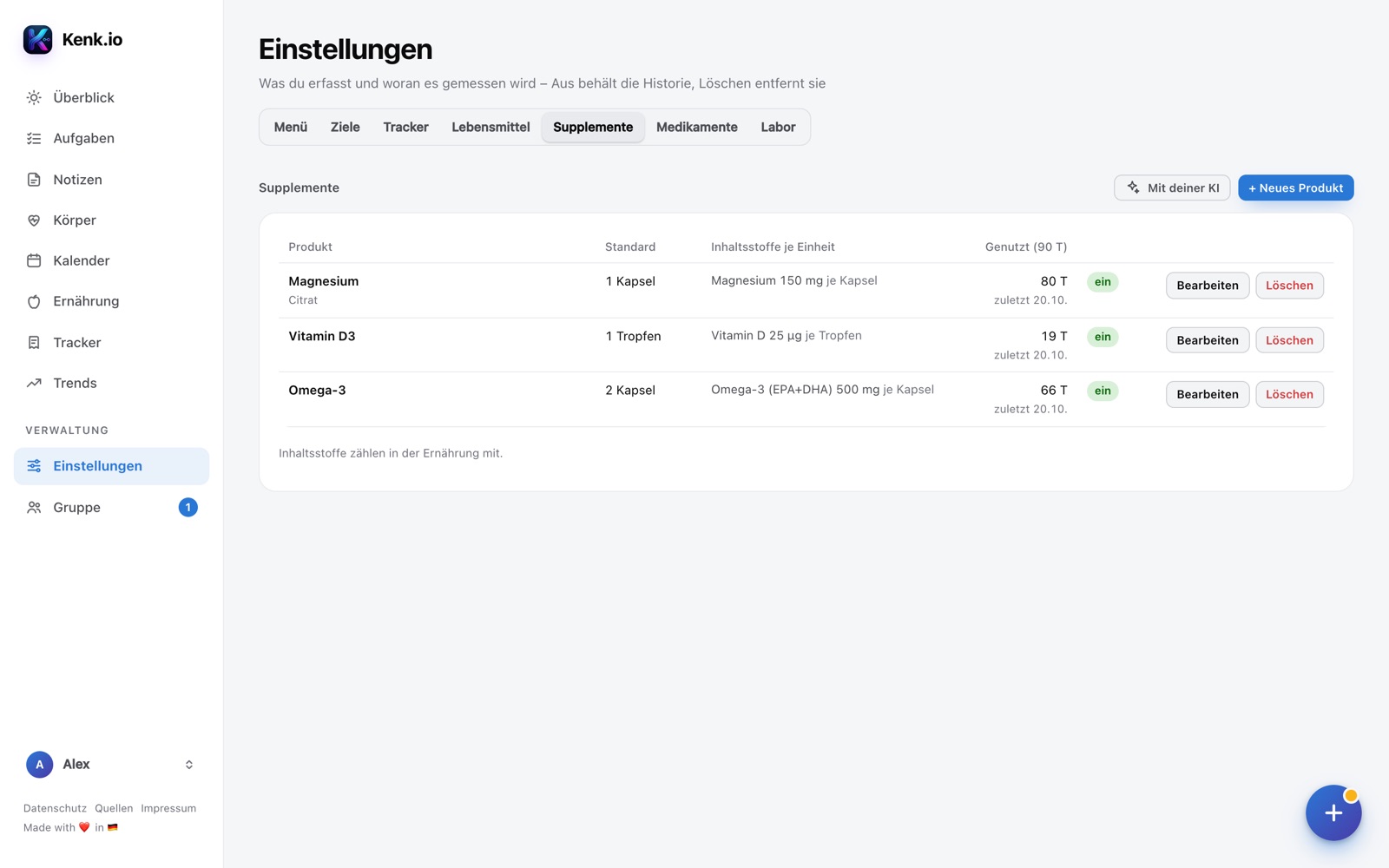Click the Trends chart icon
1389x868 pixels.
tap(34, 383)
